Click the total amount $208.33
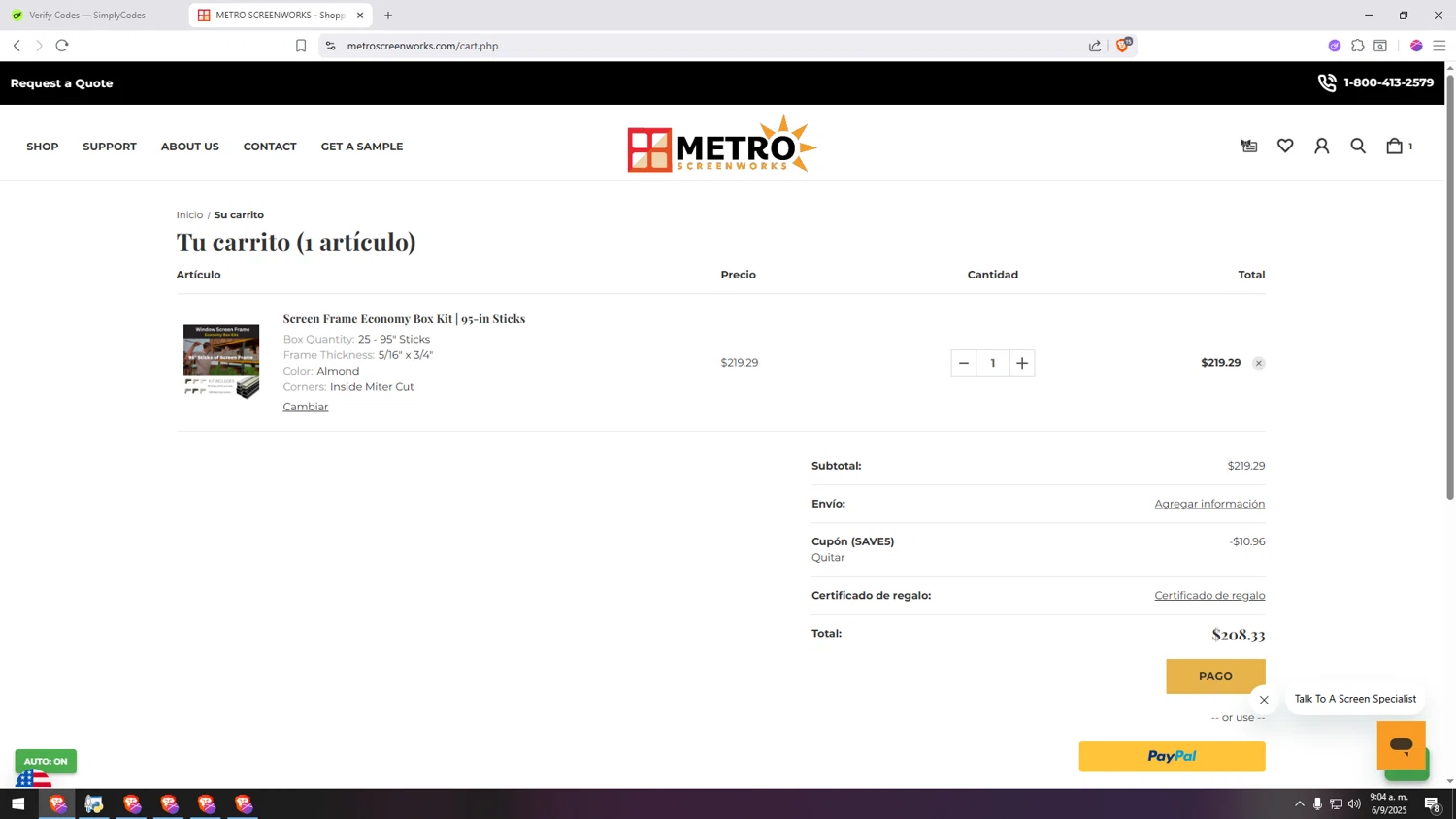This screenshot has height=819, width=1456. [x=1238, y=636]
